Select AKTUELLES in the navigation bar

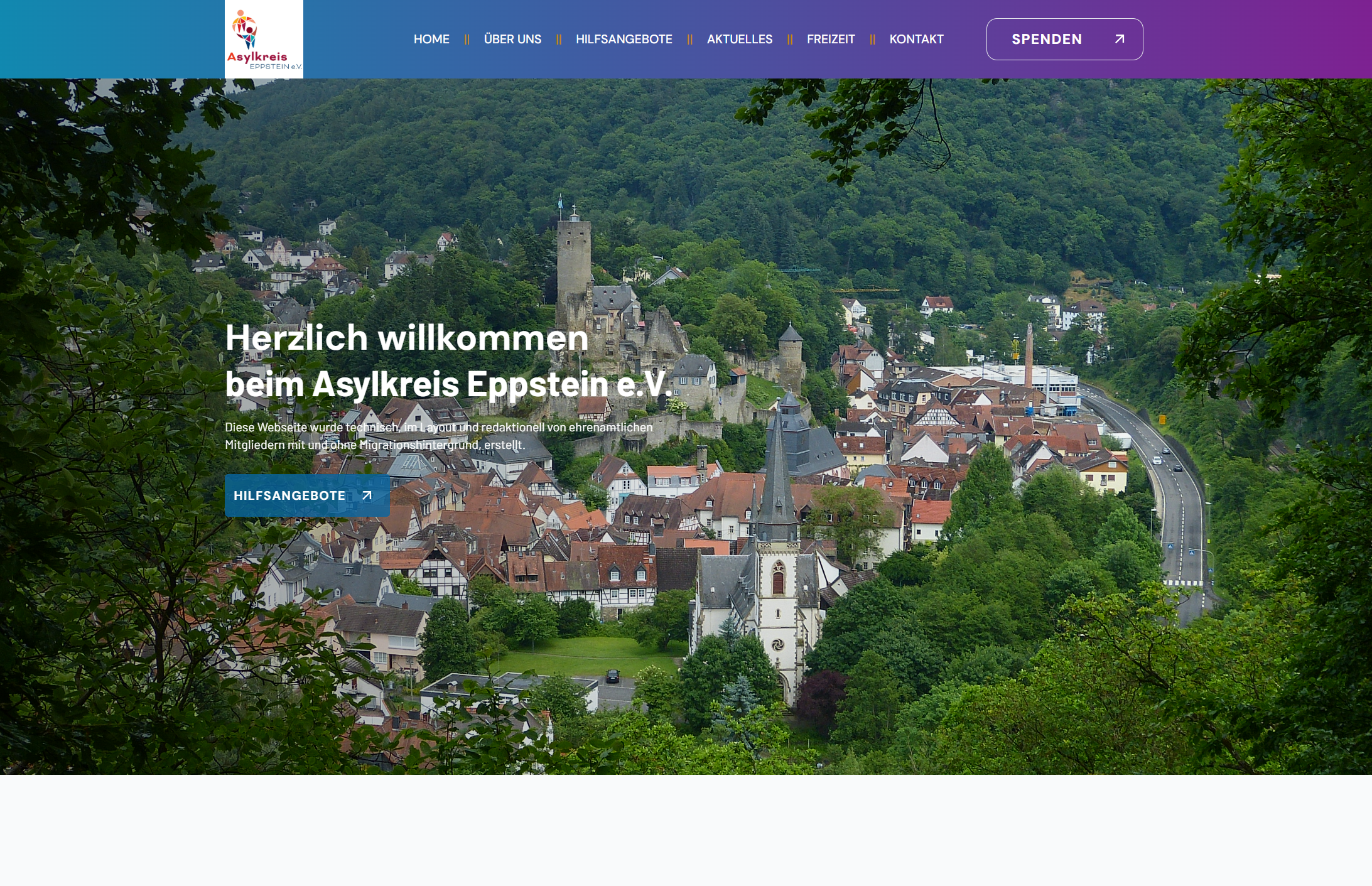click(x=739, y=39)
